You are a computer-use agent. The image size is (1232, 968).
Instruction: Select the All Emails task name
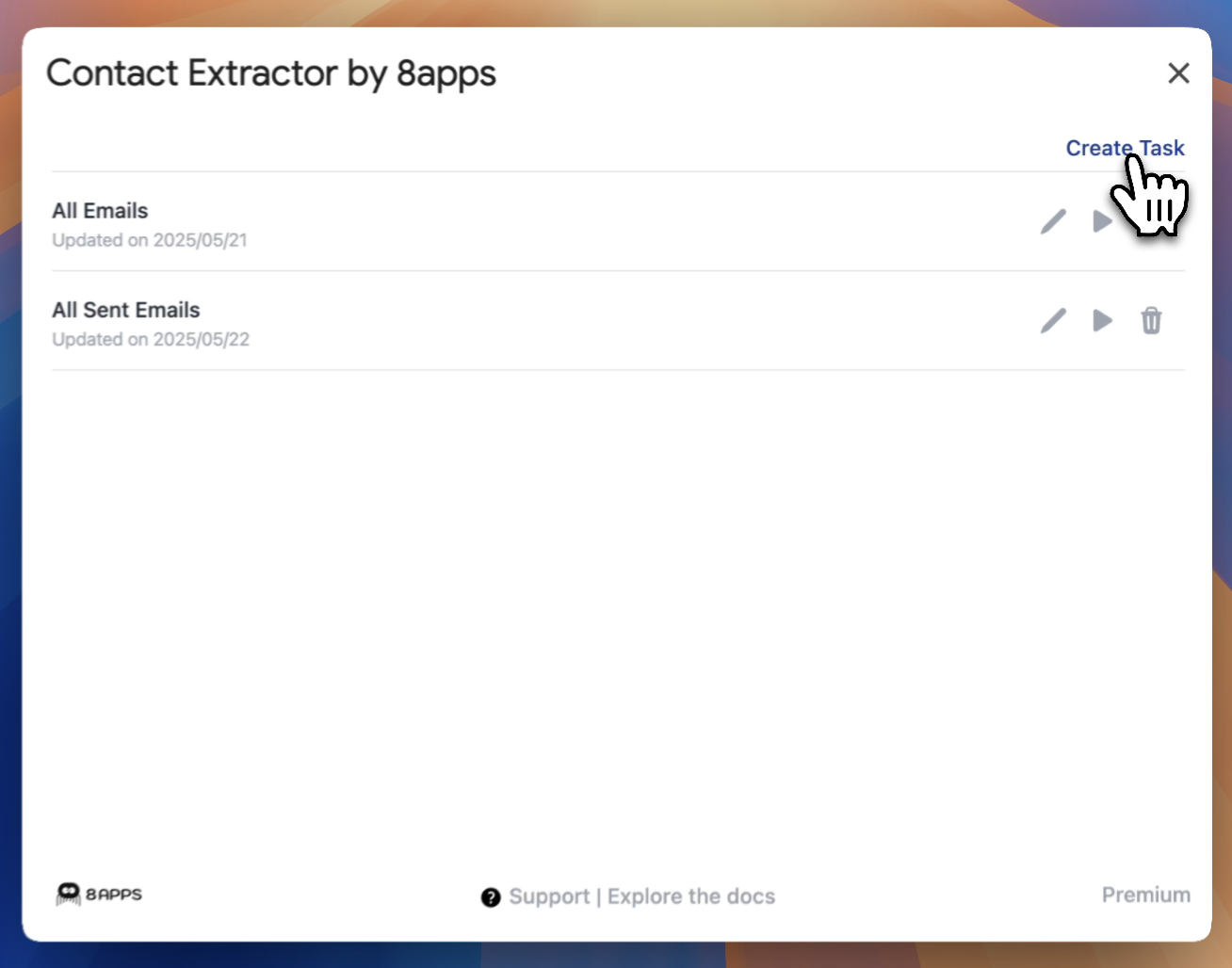click(100, 211)
